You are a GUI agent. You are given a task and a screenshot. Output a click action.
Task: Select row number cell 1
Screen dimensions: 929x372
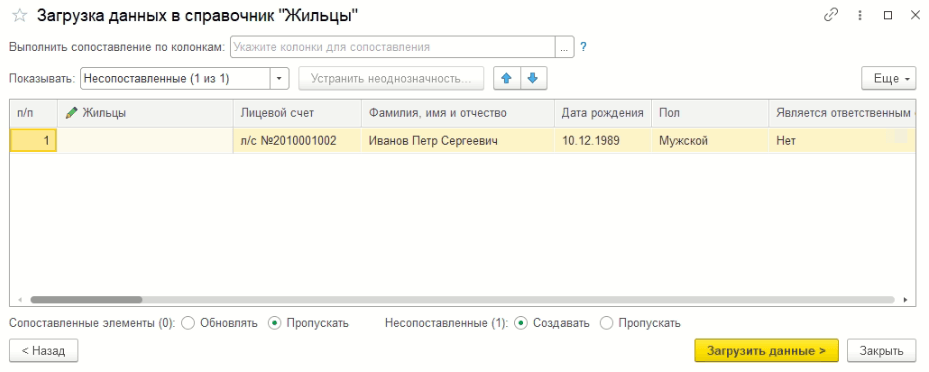[x=34, y=141]
